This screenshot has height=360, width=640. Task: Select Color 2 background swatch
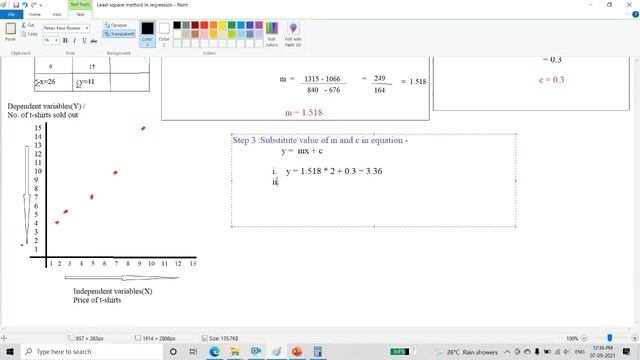(x=164, y=34)
